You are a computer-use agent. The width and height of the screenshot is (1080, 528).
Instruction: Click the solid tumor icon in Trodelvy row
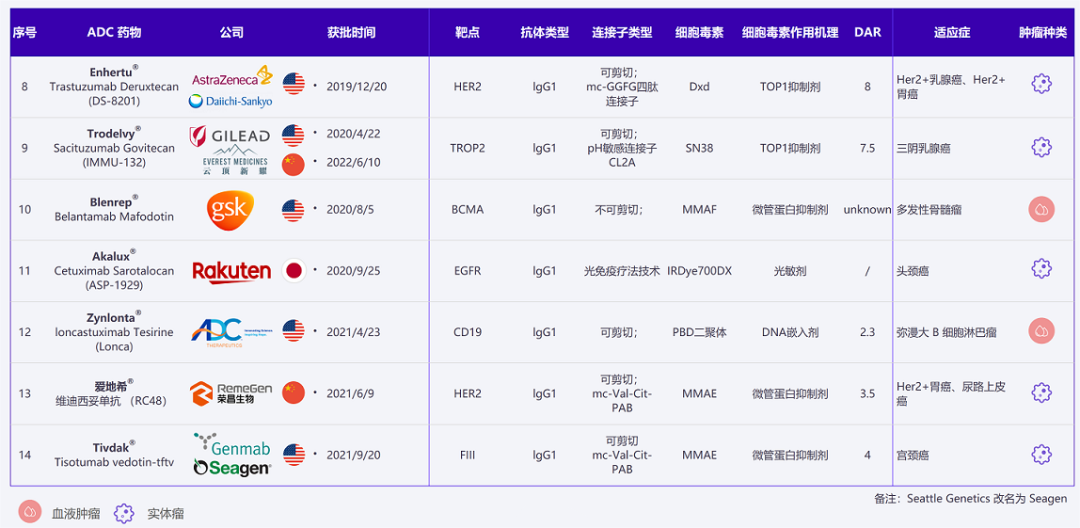1041,147
